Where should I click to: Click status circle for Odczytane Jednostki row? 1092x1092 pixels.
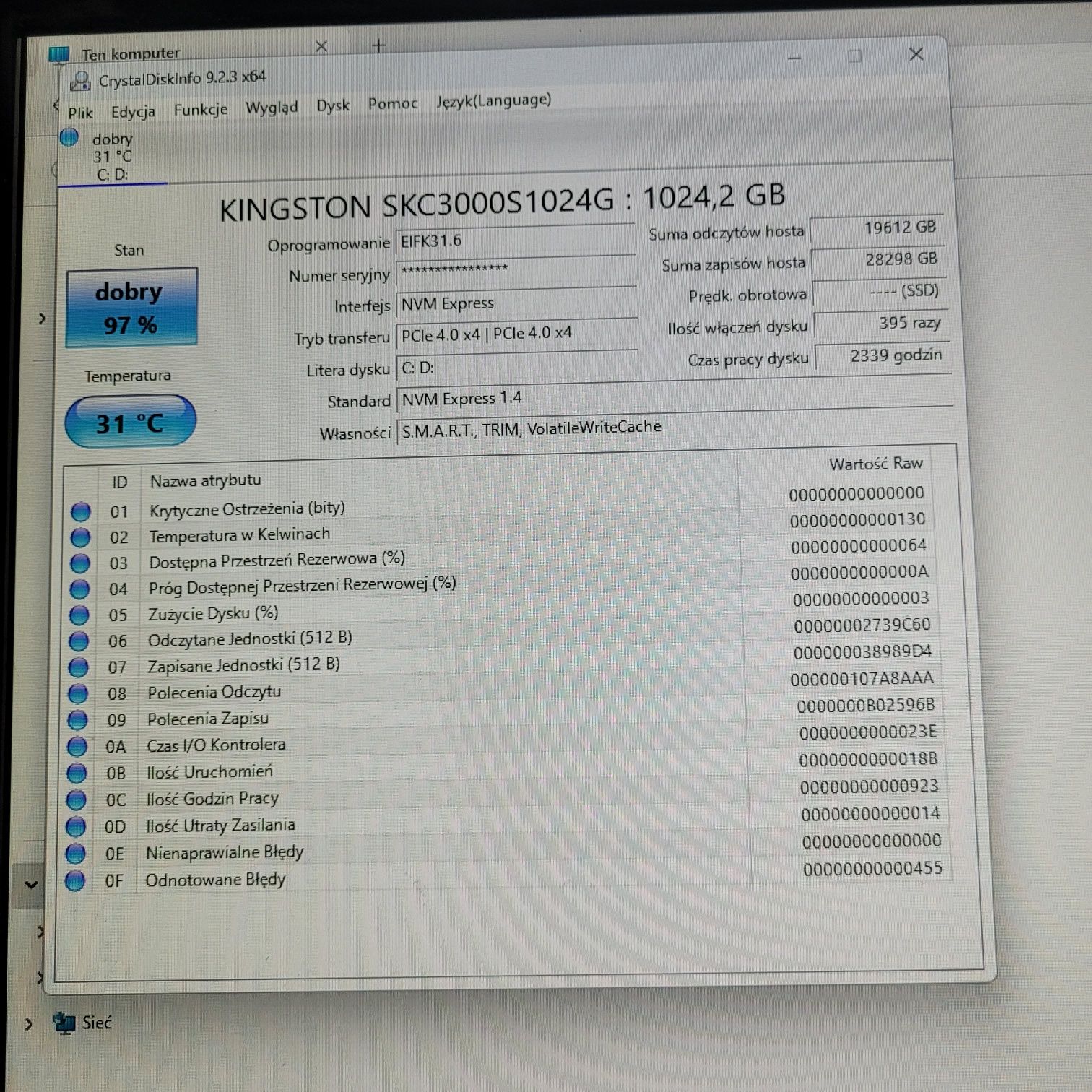point(78,641)
